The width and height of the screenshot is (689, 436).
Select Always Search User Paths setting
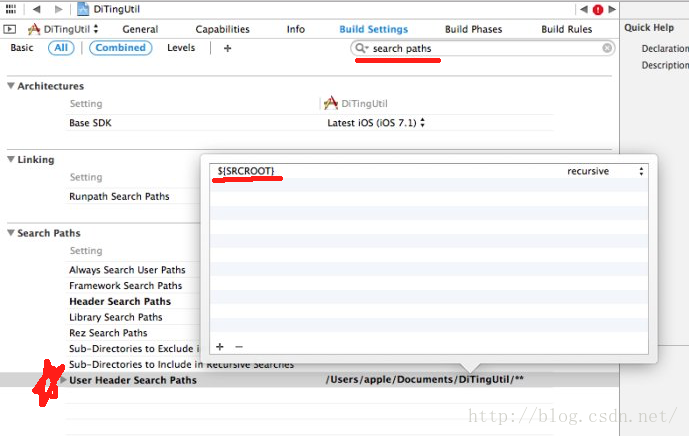[127, 269]
